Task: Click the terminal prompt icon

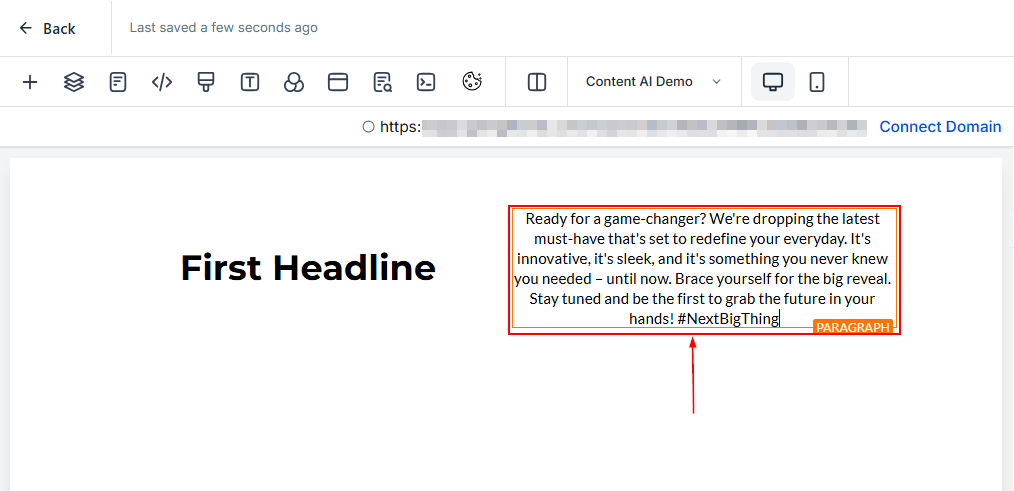Action: point(426,82)
